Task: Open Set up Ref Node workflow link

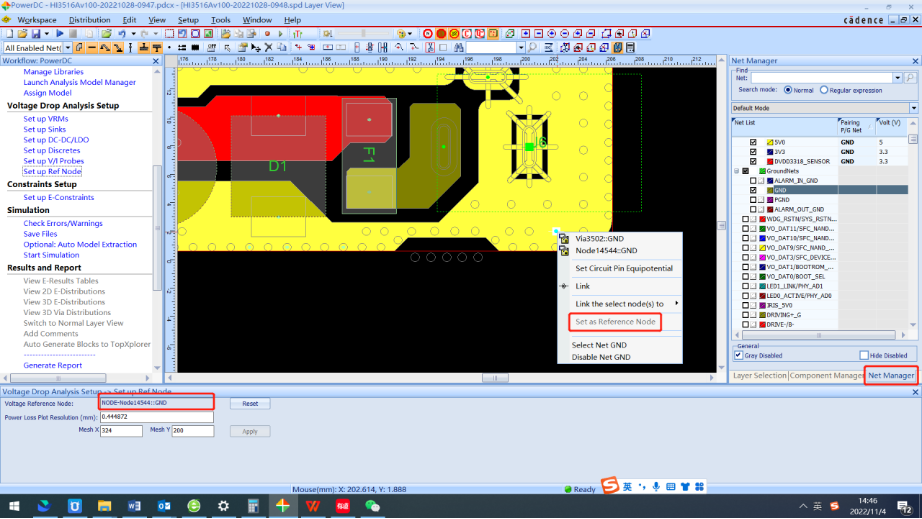Action: pos(52,172)
